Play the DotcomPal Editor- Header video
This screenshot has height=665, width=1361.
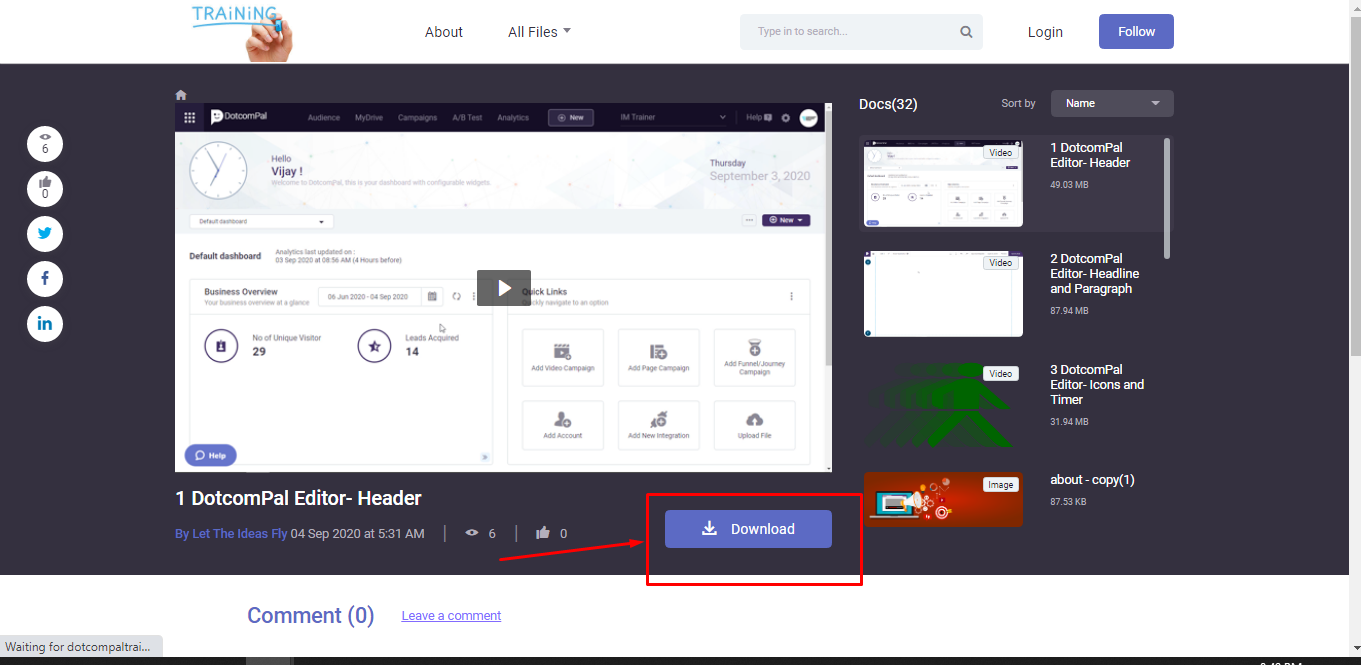click(503, 288)
